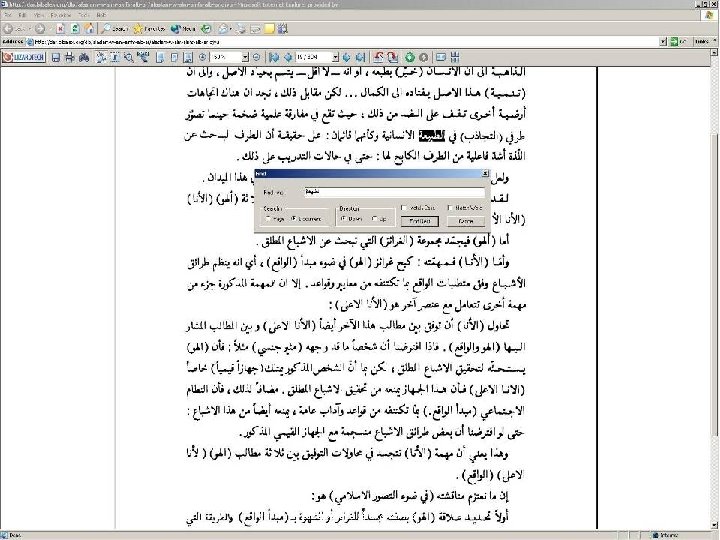Go to previous page arrow
Image resolution: width=720 pixels, height=540 pixels.
(288, 57)
